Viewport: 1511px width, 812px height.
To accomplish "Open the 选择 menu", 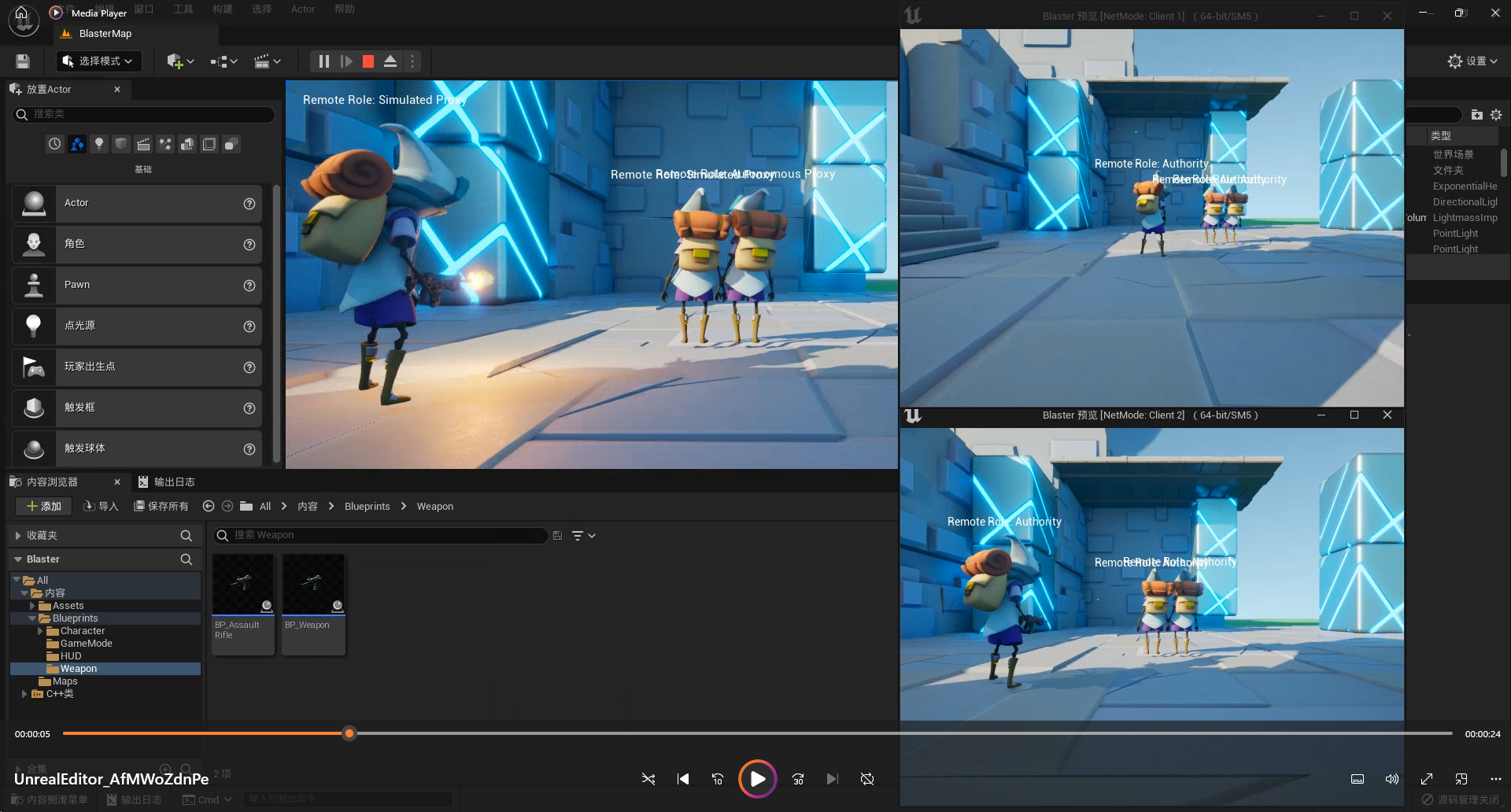I will click(x=262, y=9).
